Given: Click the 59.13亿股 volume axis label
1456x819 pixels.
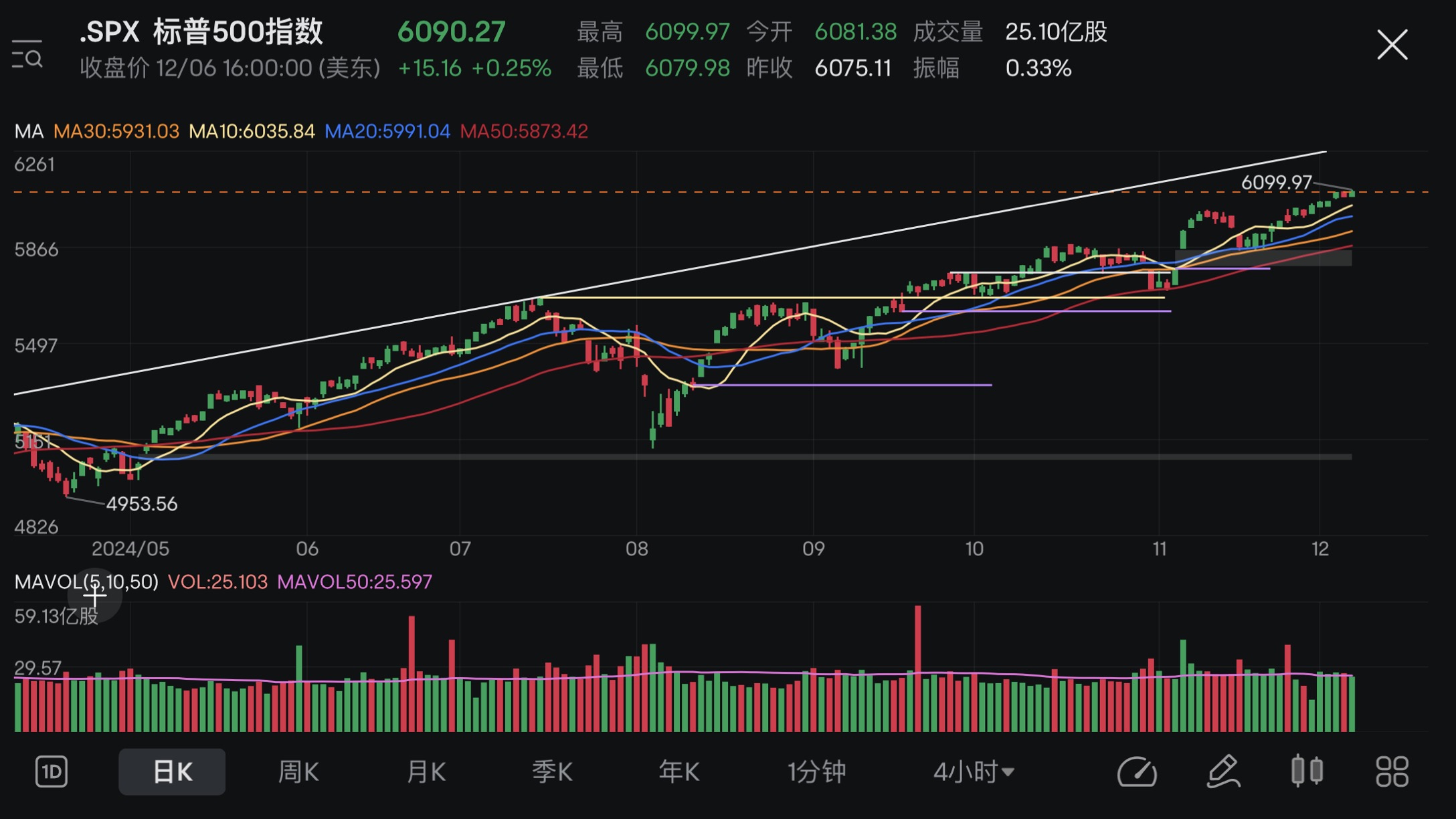Looking at the screenshot, I should 57,616.
